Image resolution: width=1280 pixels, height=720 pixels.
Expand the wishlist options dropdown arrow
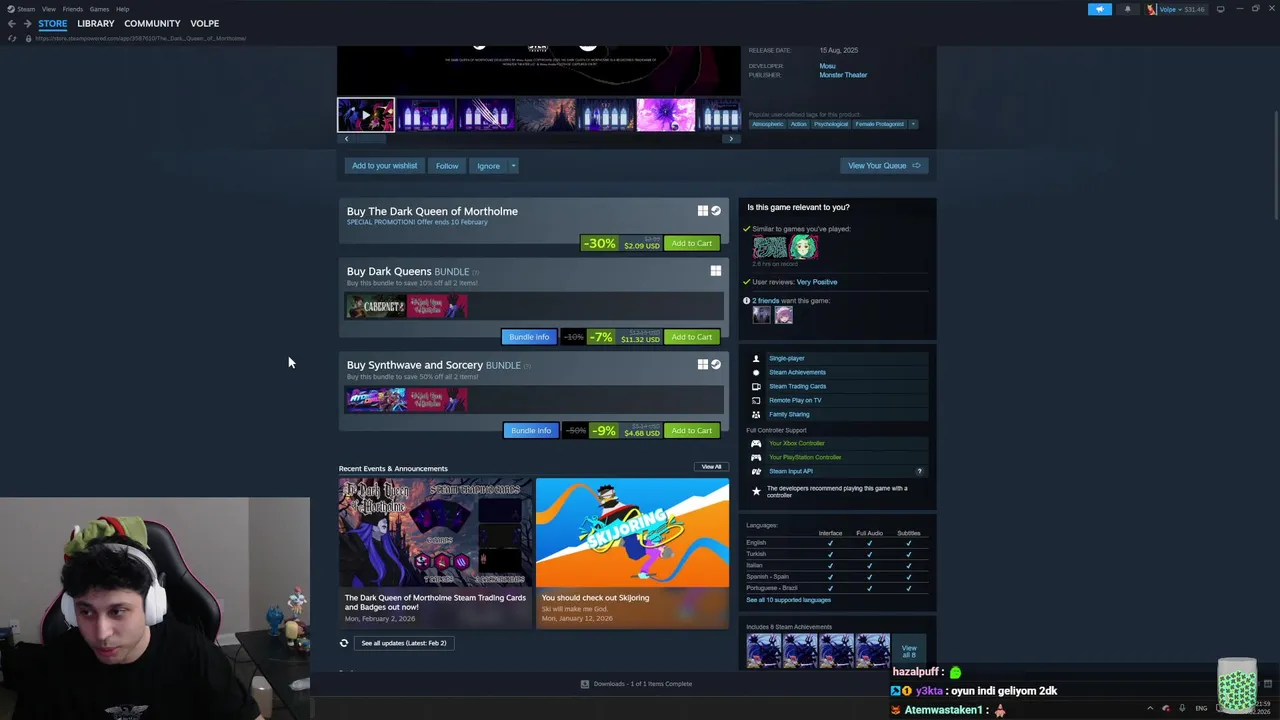pos(513,166)
